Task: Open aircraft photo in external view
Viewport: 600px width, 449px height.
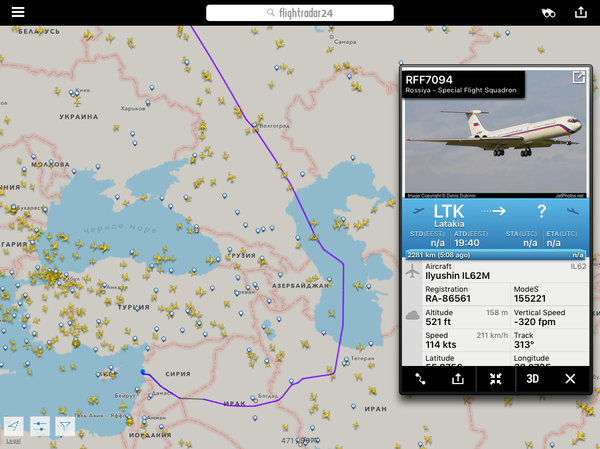Action: pos(578,77)
